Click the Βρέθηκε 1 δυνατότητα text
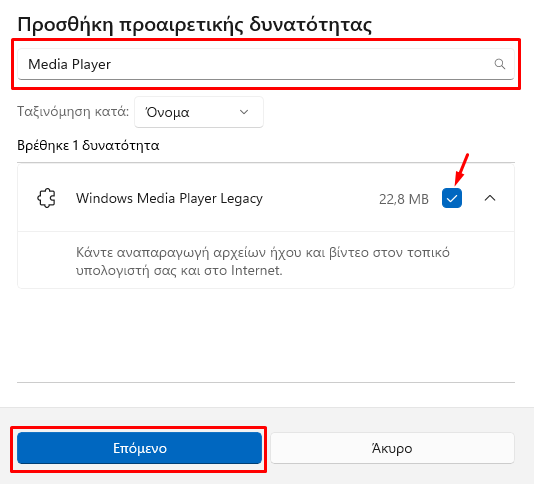 pyautogui.click(x=88, y=145)
